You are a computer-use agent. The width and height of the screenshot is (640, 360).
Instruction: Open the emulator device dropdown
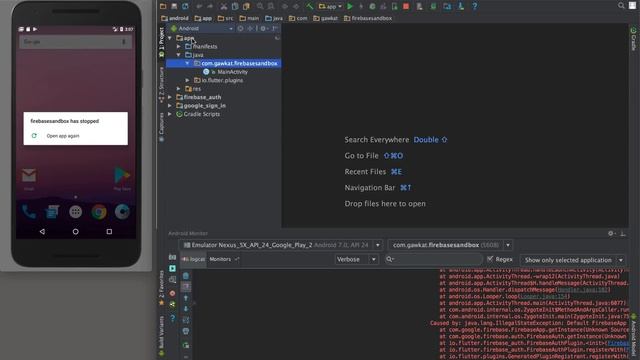(282, 245)
